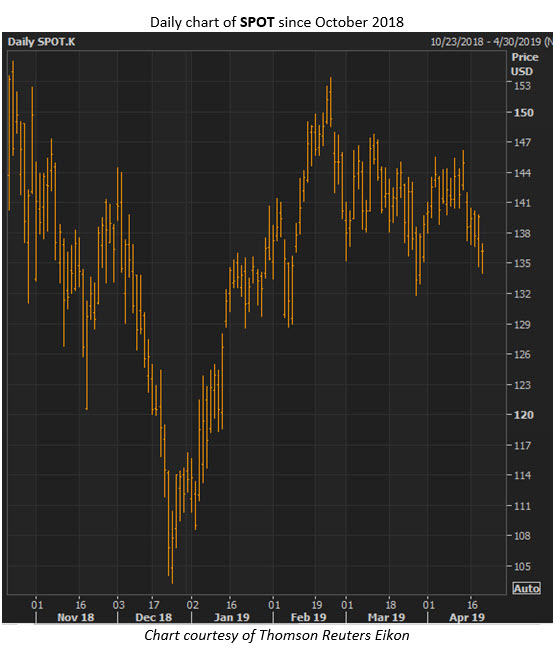Select the Dec 18 month label
Viewport: 556px width, 650px height.
(x=153, y=617)
